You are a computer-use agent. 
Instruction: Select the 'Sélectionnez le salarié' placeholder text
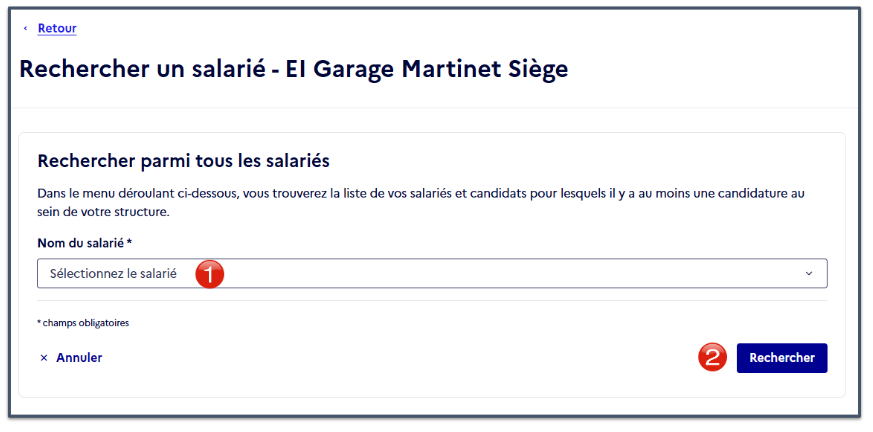pyautogui.click(x=113, y=274)
